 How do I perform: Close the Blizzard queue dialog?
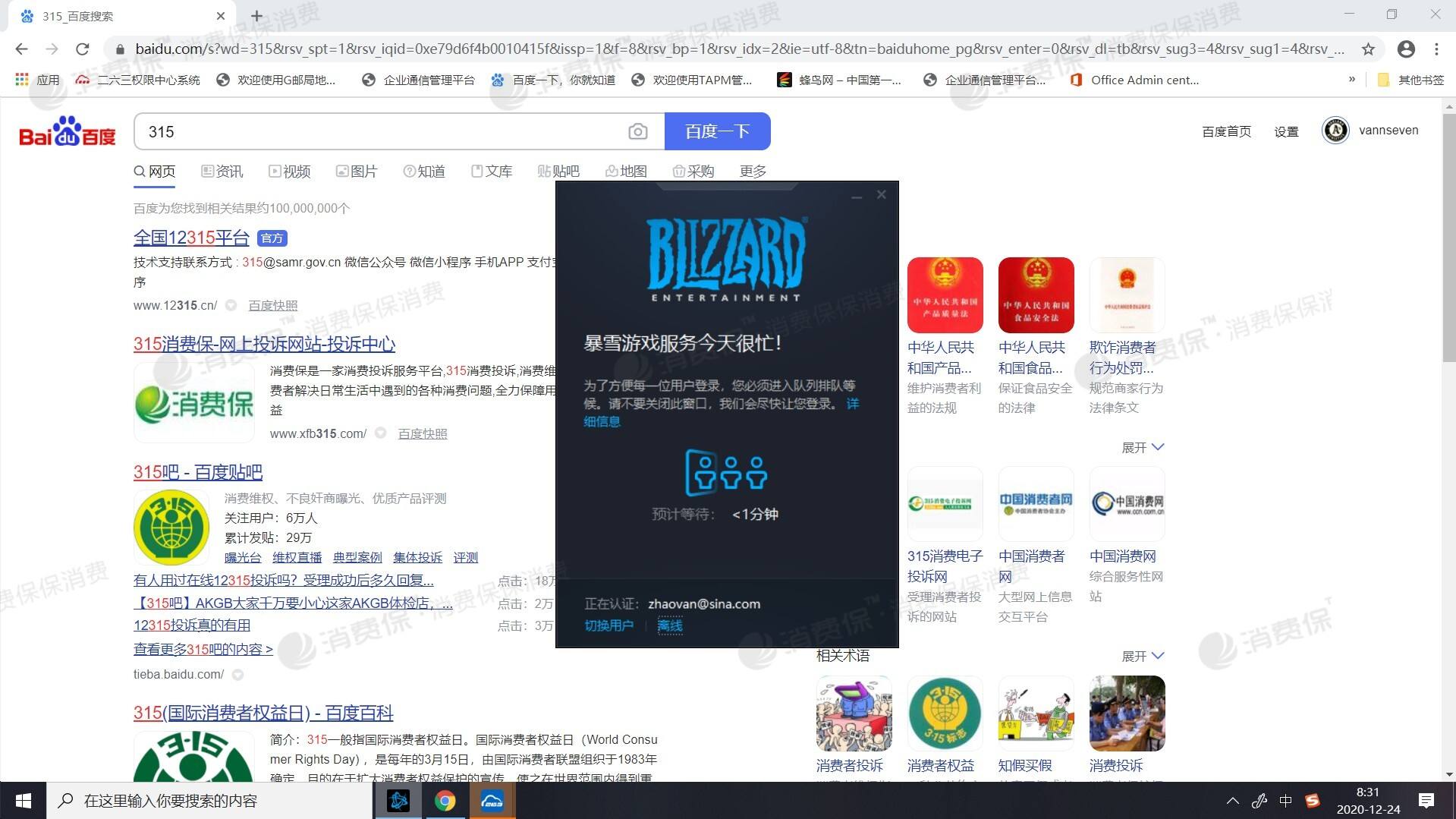click(x=881, y=195)
